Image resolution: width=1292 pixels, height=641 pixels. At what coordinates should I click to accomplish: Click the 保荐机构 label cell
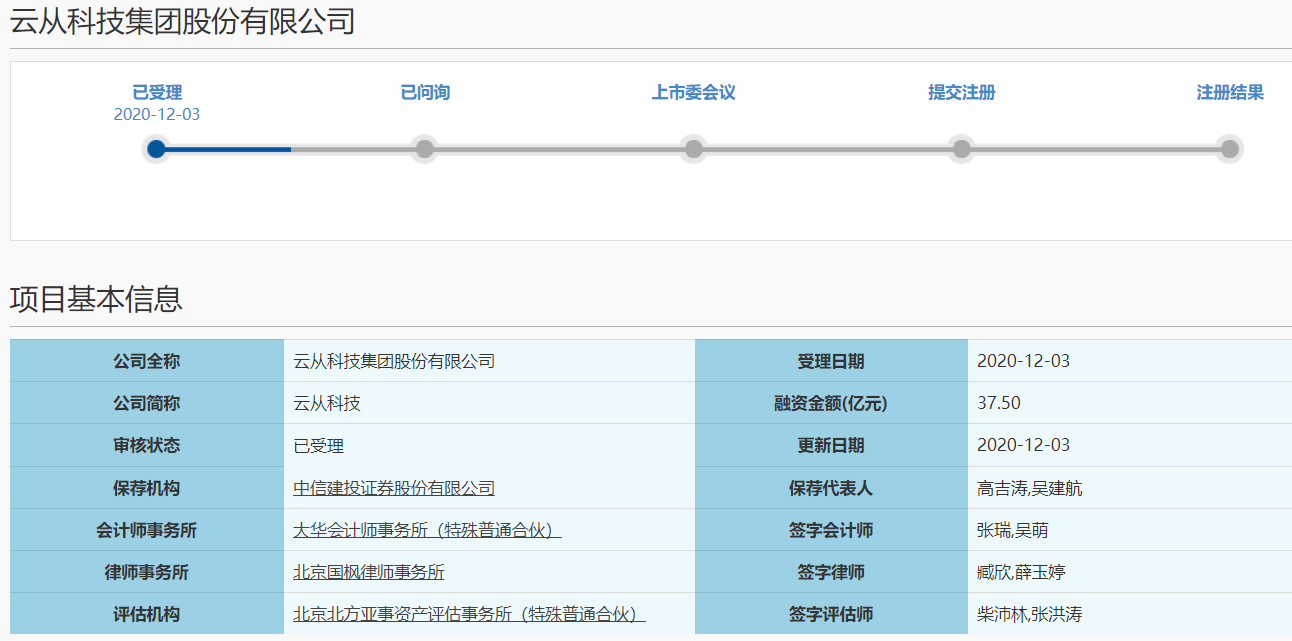tap(147, 488)
